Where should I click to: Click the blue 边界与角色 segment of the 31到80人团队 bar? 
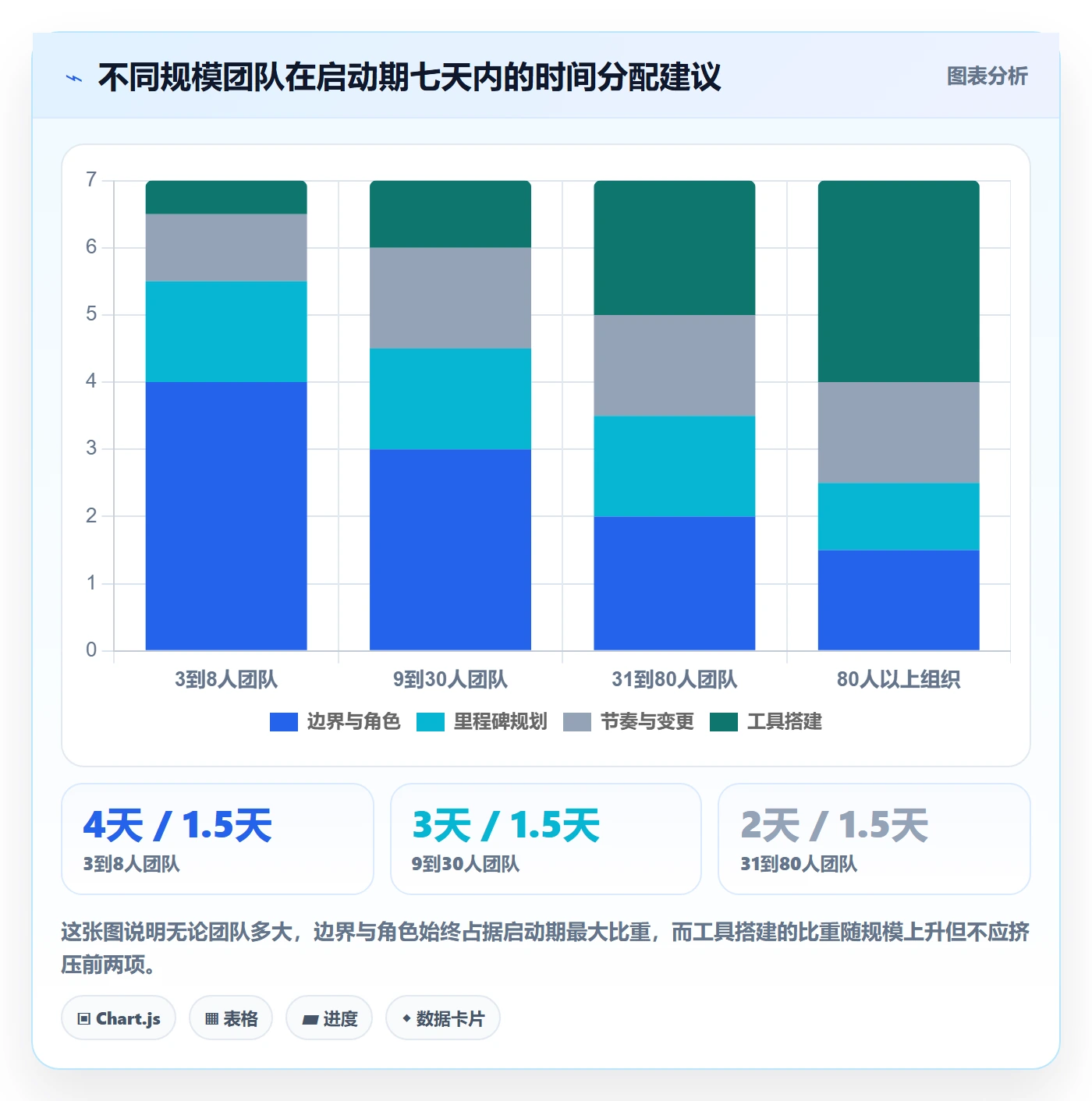click(x=675, y=583)
